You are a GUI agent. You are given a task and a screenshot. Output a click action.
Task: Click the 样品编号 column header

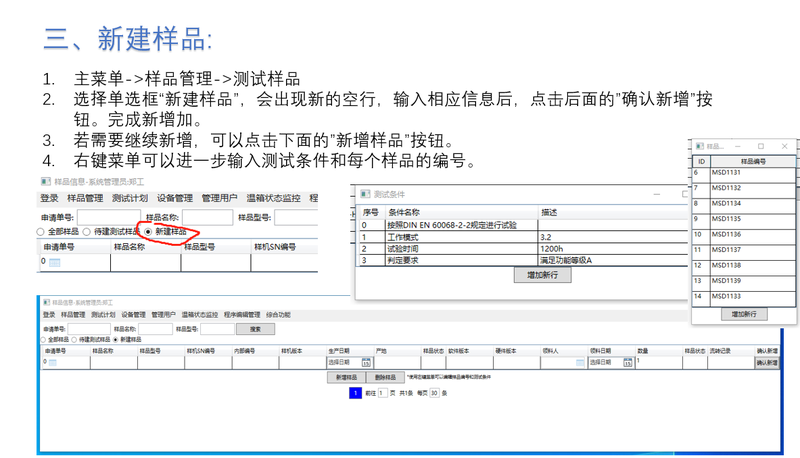point(753,161)
